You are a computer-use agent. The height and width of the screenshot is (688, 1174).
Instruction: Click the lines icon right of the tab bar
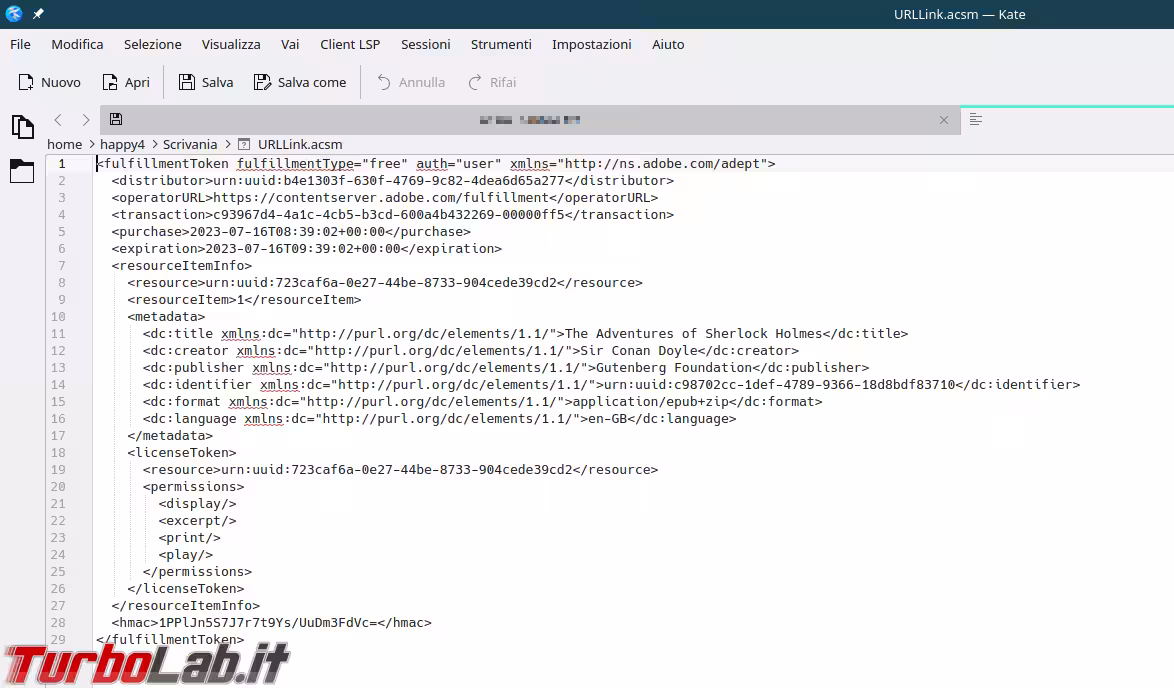coord(976,120)
